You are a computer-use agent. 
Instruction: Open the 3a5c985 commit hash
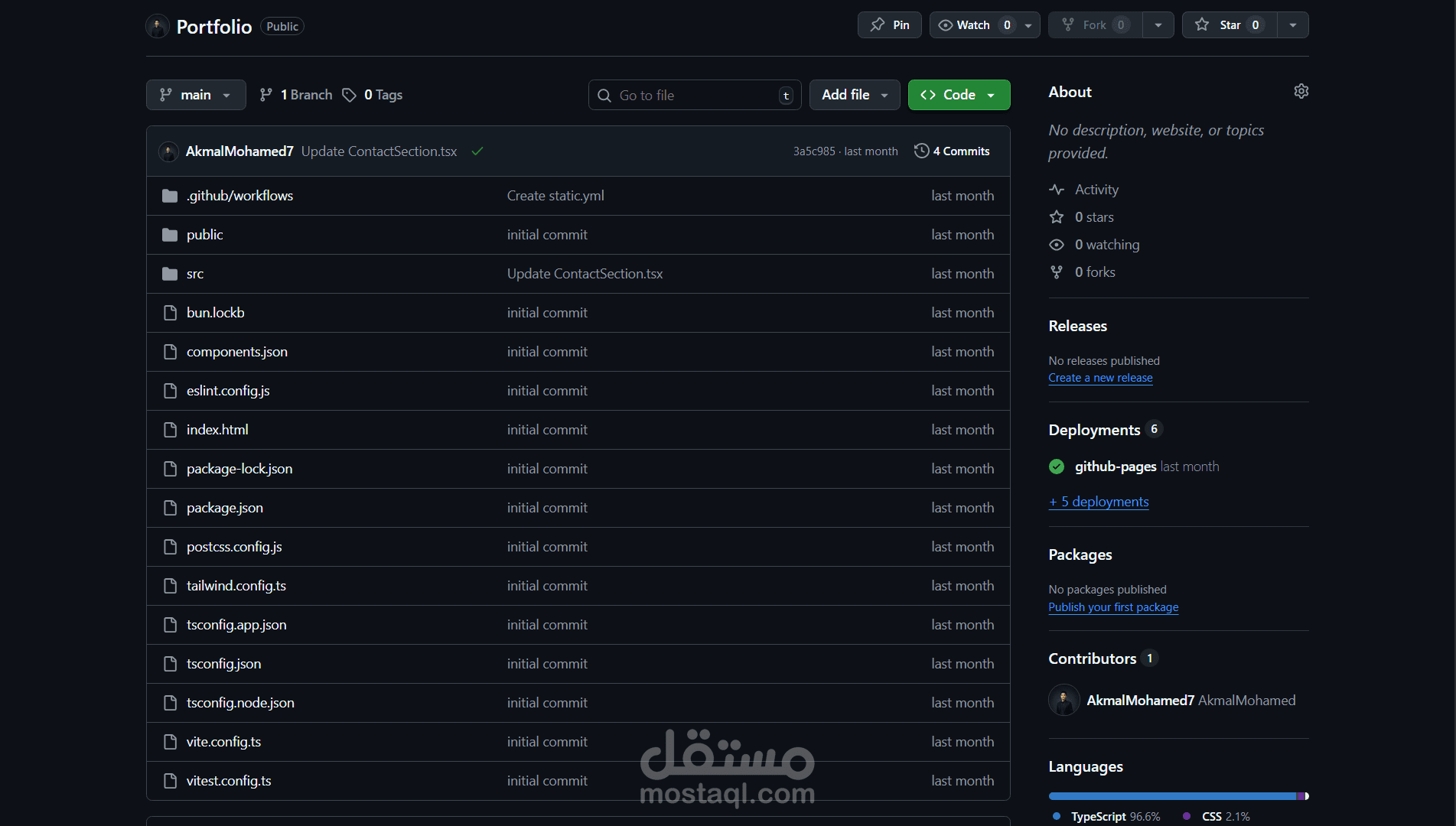point(814,151)
